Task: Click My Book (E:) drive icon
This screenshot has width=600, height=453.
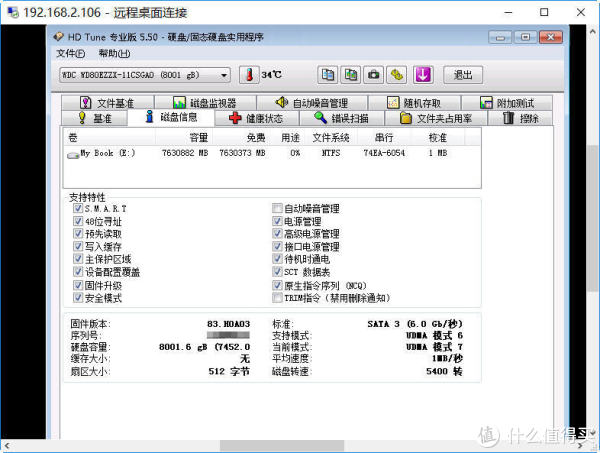Action: click(x=73, y=155)
